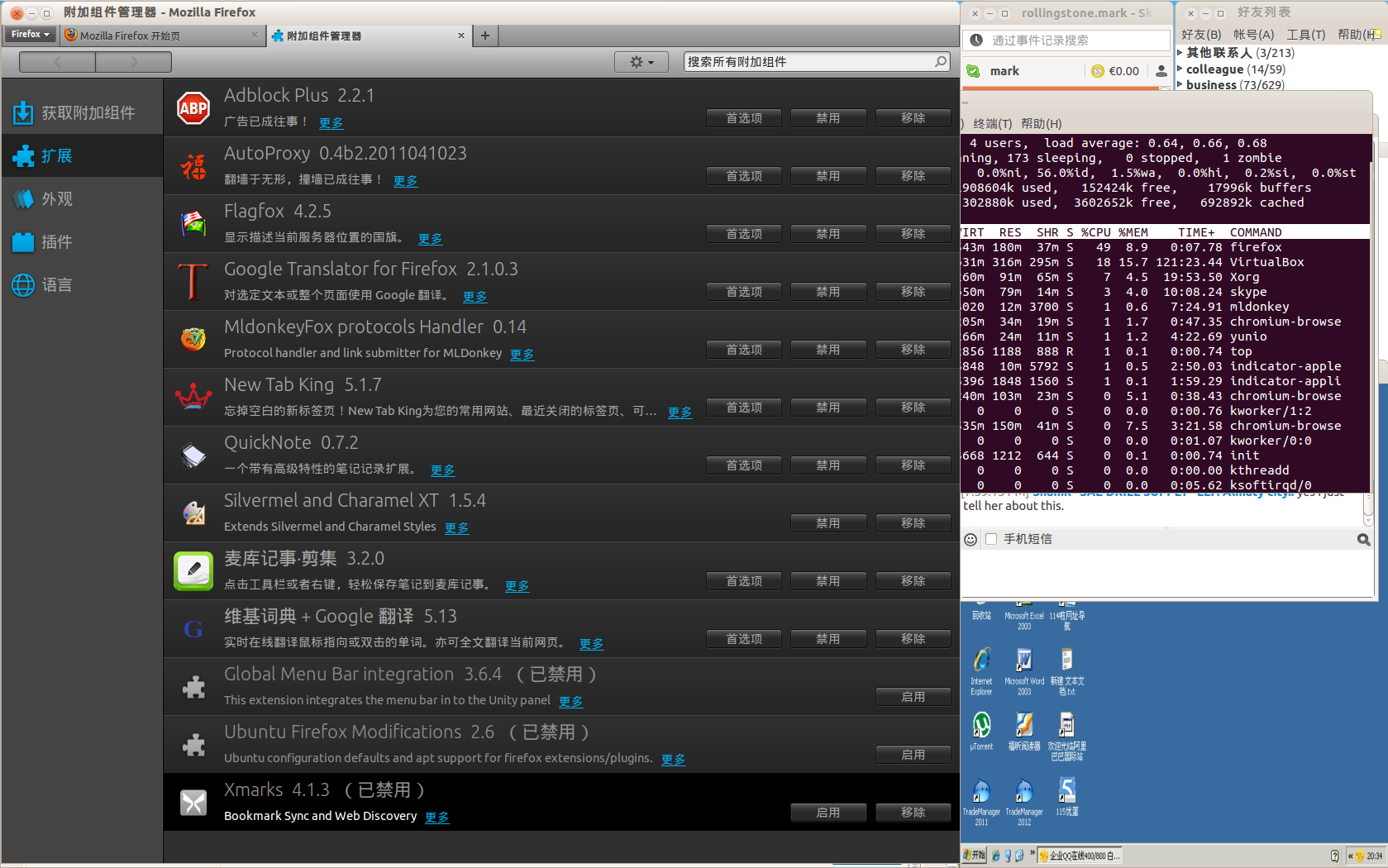Select the 扩展 sidebar category

coord(83,156)
